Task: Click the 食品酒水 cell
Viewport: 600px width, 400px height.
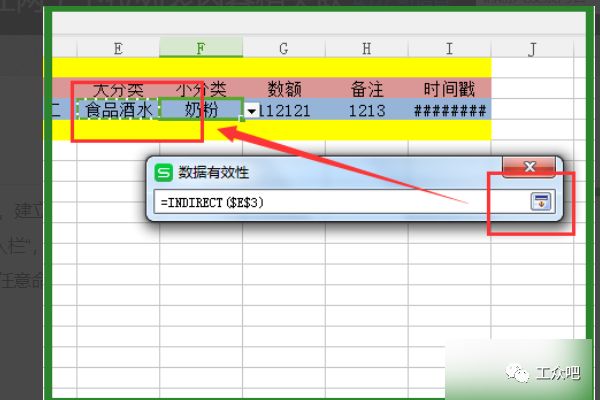Action: (118, 110)
